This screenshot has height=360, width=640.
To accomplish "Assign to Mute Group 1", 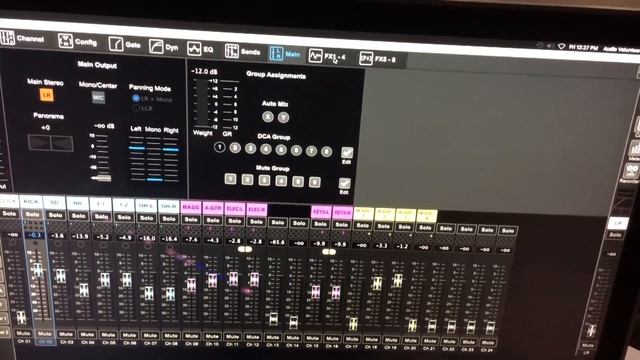I will click(230, 179).
